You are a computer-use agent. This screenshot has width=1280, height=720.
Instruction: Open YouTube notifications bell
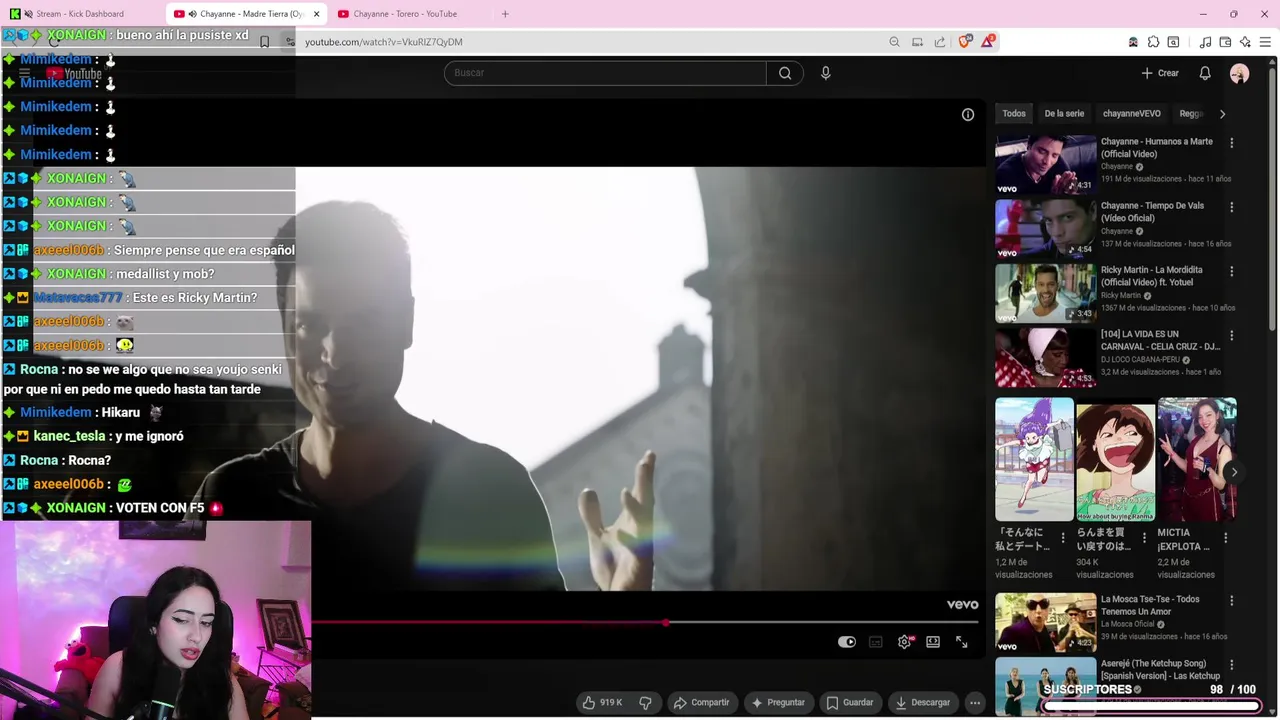[x=1205, y=73]
